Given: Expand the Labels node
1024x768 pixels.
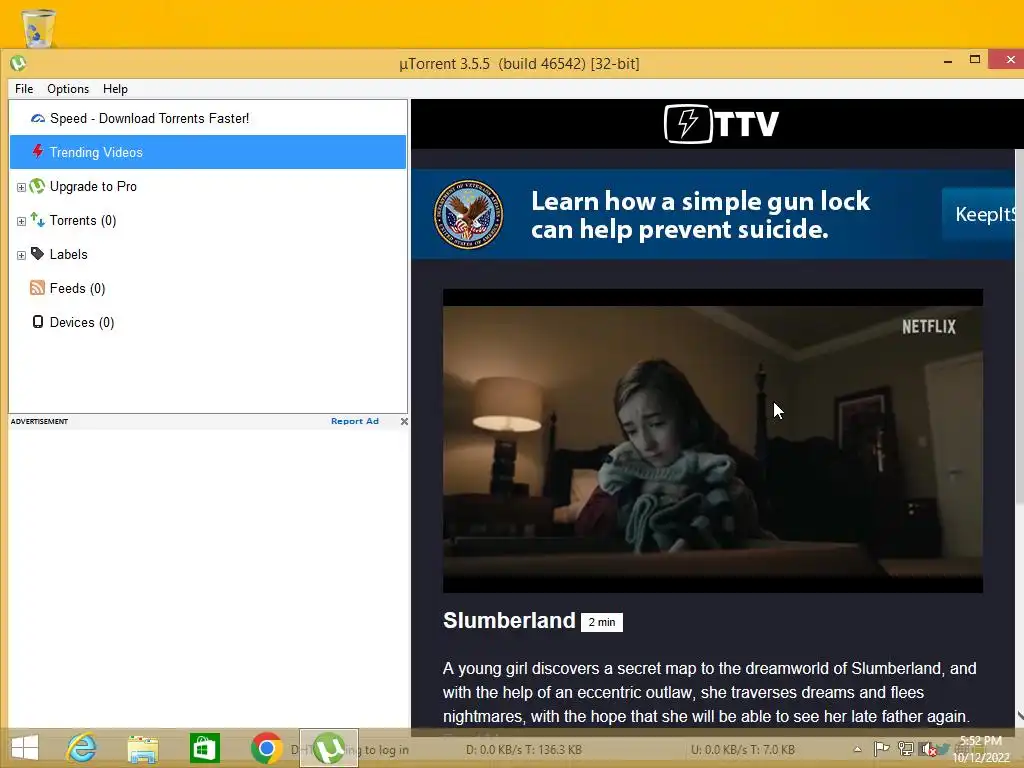Looking at the screenshot, I should [22, 255].
